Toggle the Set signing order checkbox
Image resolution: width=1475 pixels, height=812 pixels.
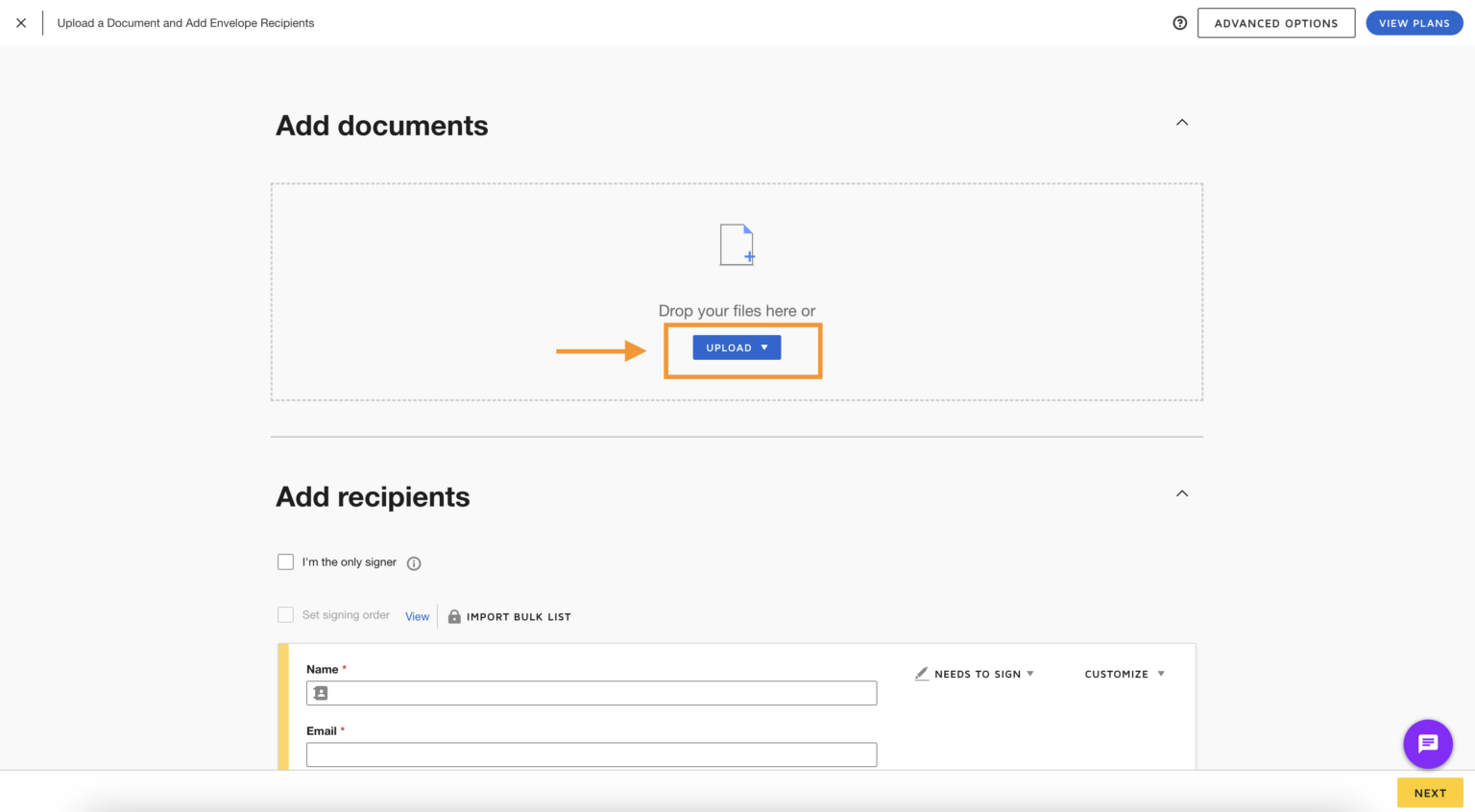285,614
